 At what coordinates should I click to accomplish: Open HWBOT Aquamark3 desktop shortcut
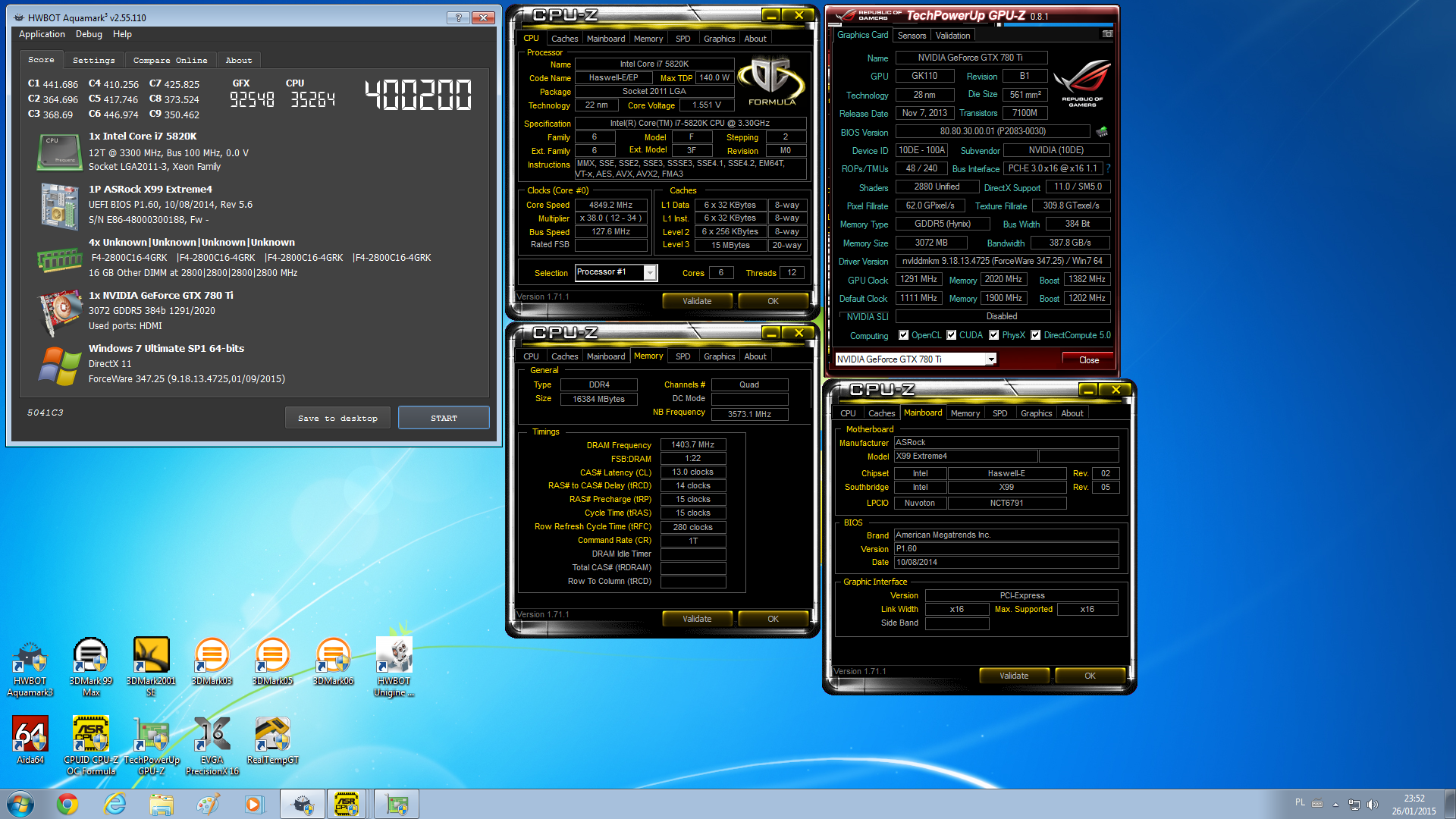click(x=30, y=667)
